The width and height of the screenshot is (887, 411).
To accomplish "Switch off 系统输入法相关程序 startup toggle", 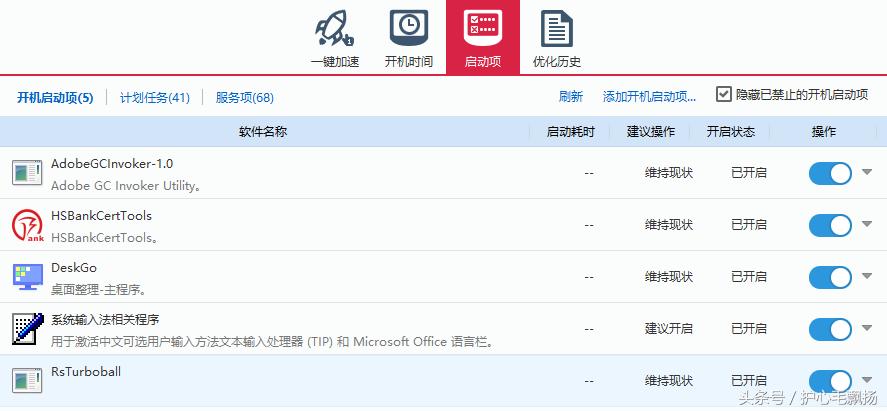I will tap(830, 329).
